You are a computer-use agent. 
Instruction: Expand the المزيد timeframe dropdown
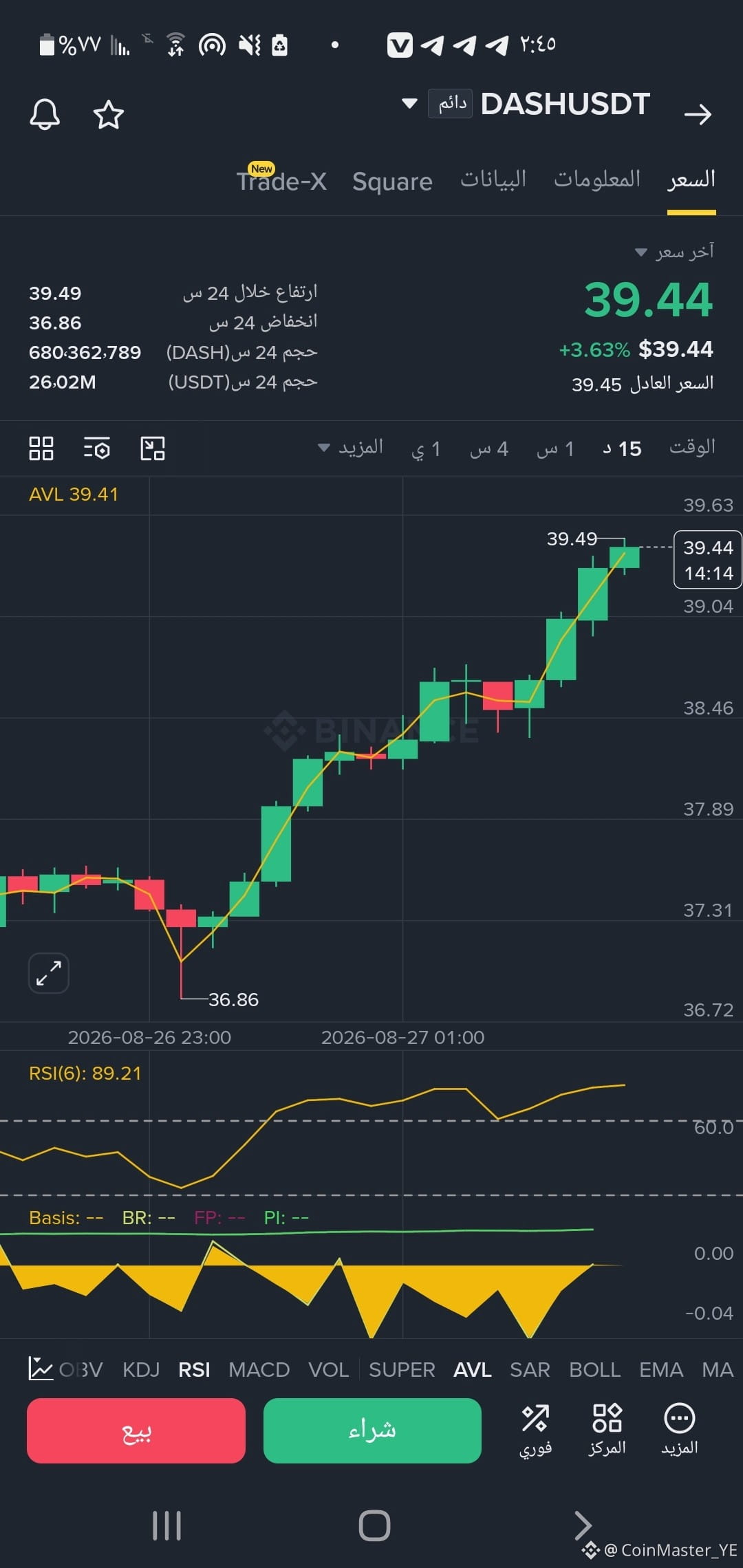tap(350, 448)
